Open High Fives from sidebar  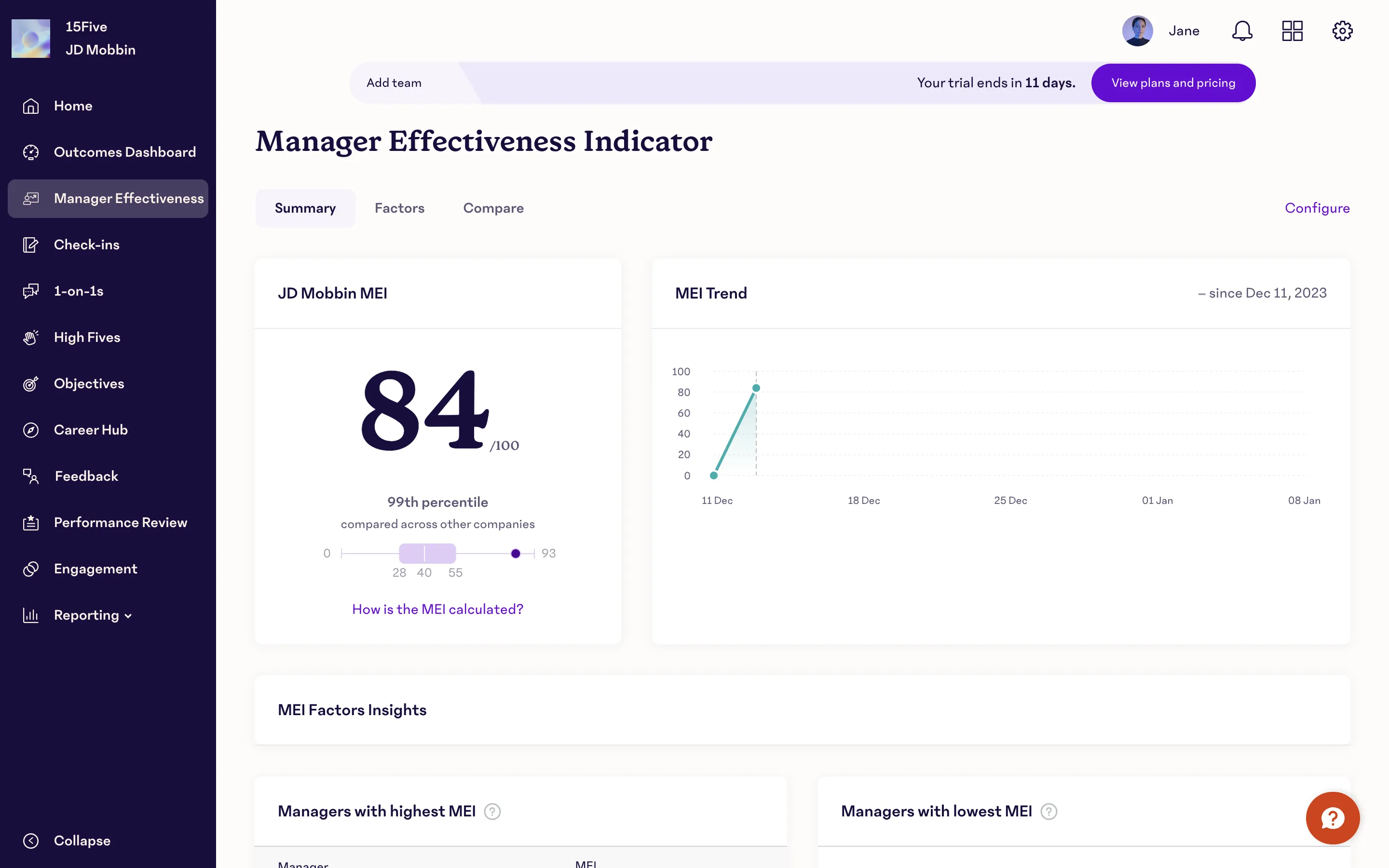coord(87,337)
